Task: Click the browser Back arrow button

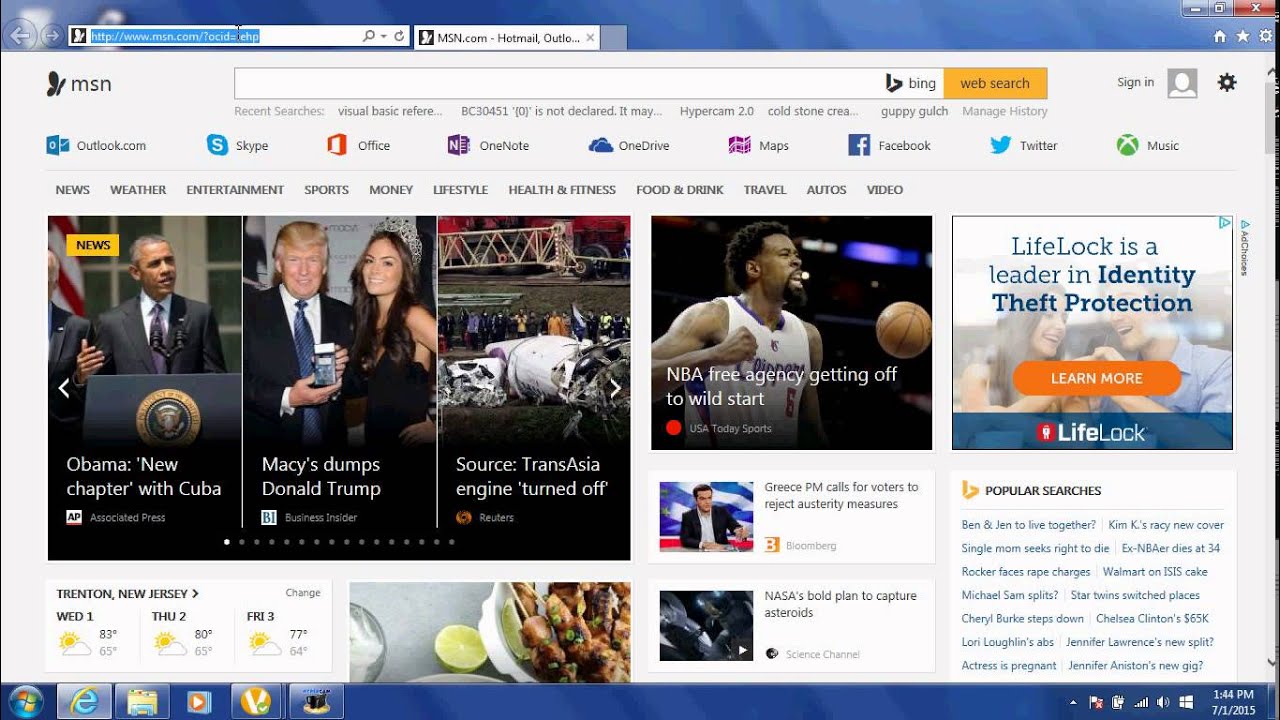Action: (x=20, y=36)
